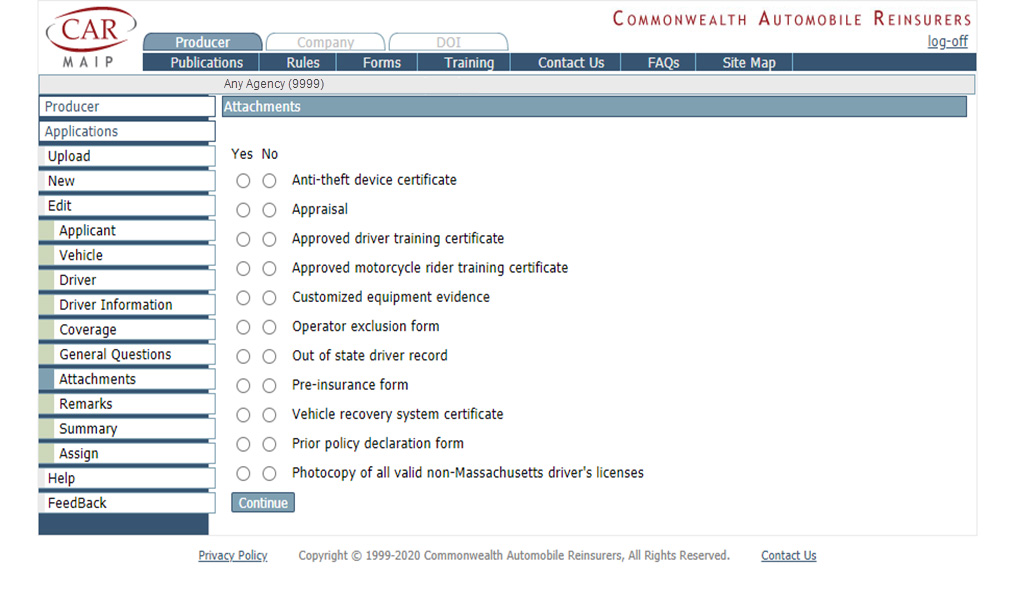Select Yes for Prior policy declaration form
1016x589 pixels.
[x=243, y=444]
